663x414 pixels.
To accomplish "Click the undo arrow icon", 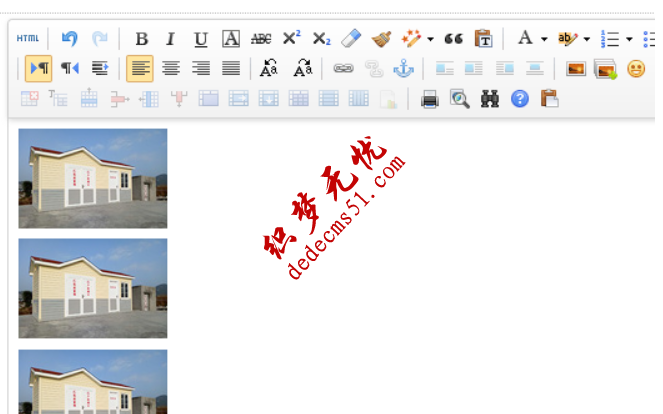I will [70, 38].
